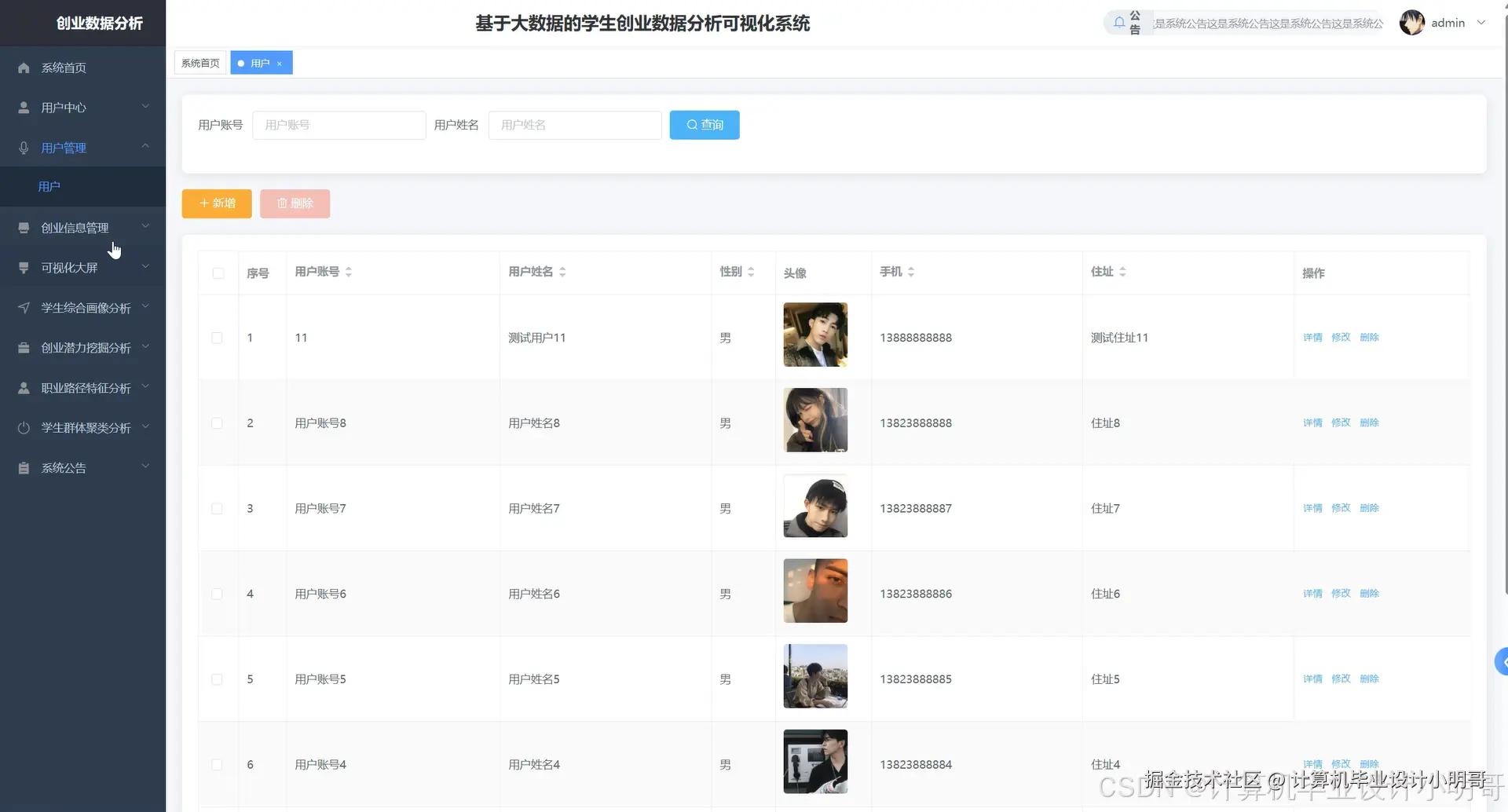Collapse the 用户管理 menu chevron
The height and width of the screenshot is (812, 1508).
click(x=145, y=146)
